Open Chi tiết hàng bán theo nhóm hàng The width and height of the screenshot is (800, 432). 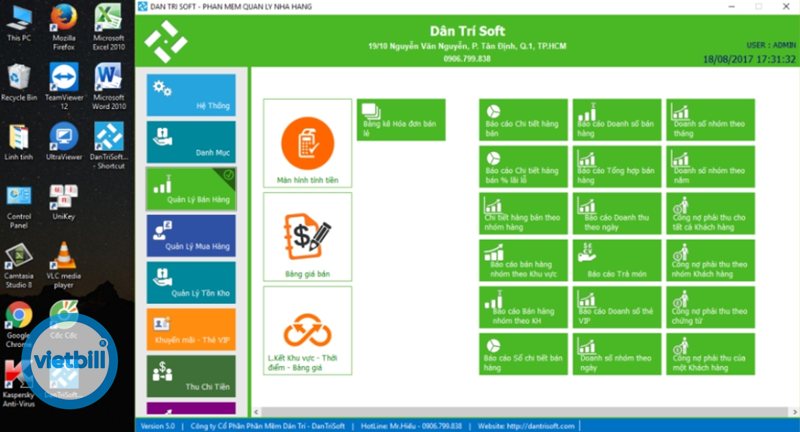[x=523, y=214]
